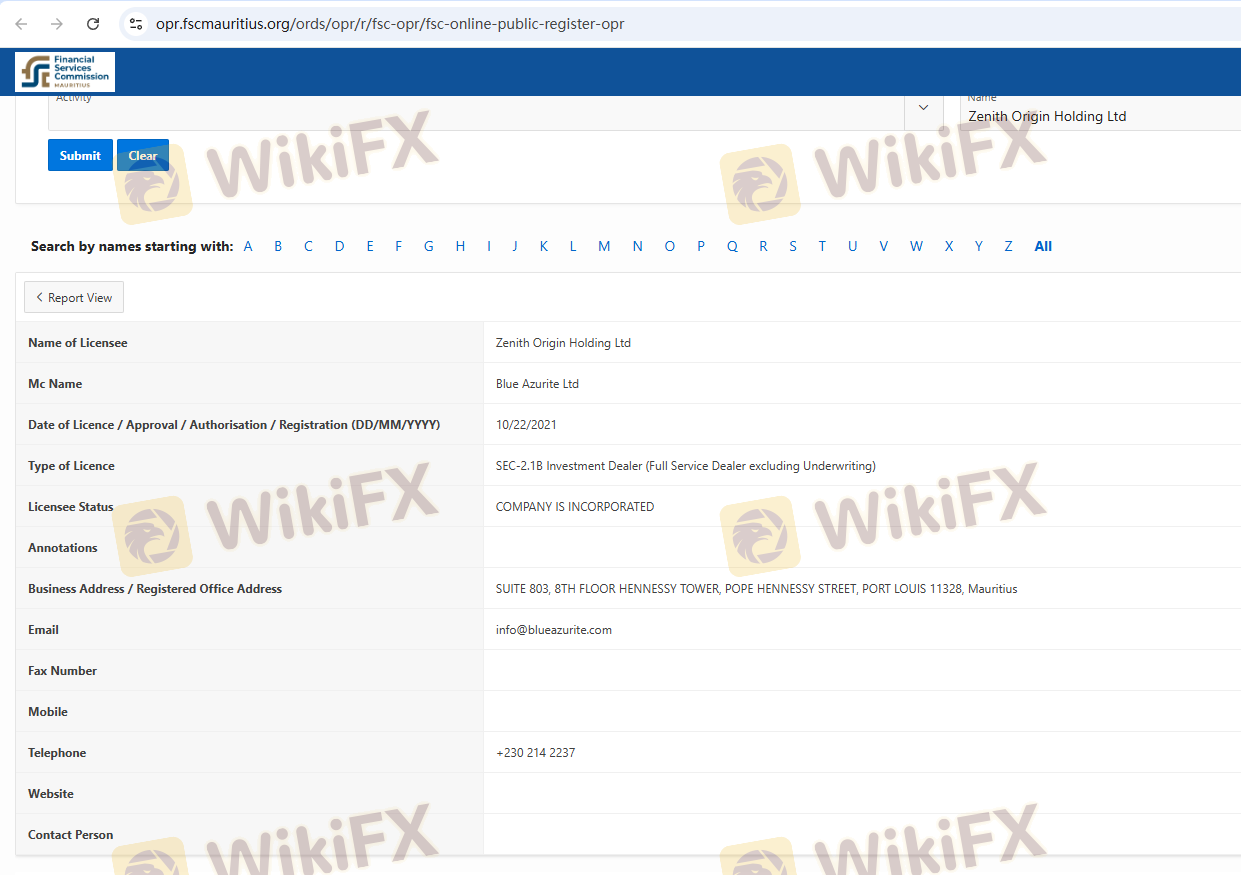Click the email info@blueazurite.com

pyautogui.click(x=553, y=630)
